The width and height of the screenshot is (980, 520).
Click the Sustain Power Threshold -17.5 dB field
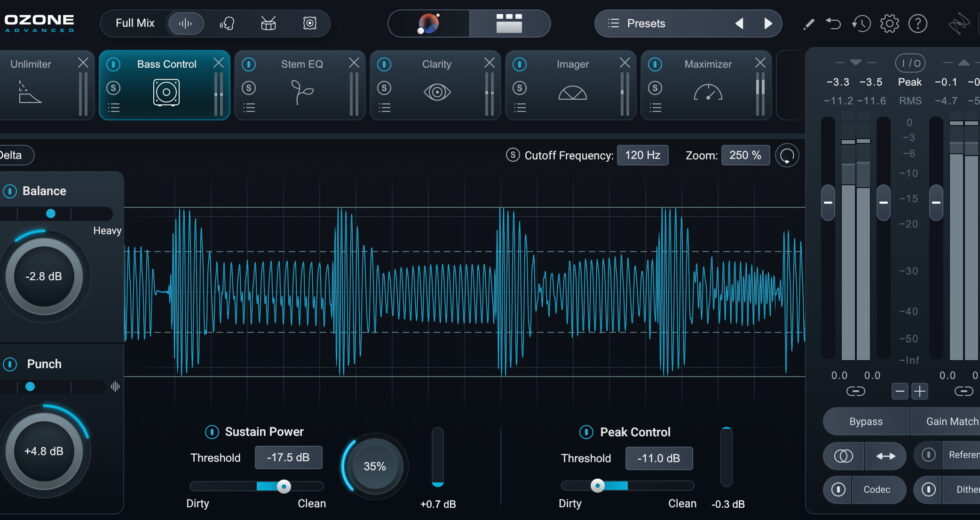pos(288,458)
